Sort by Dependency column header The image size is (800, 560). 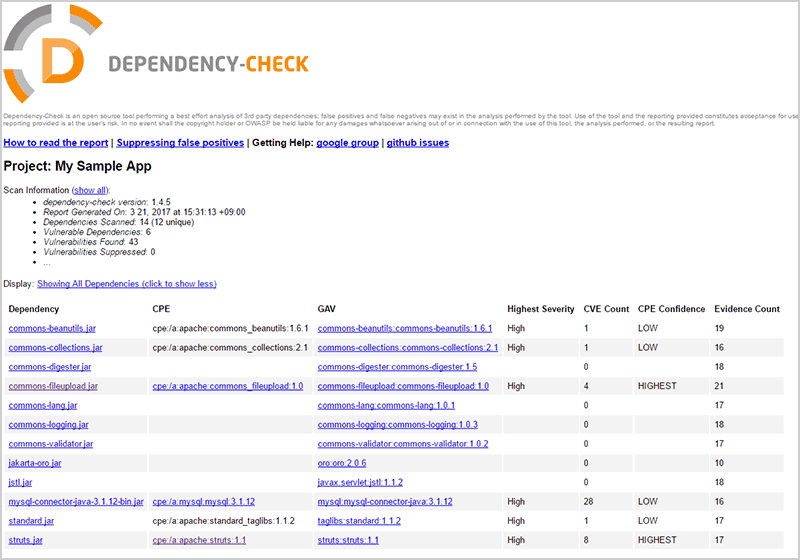34,309
